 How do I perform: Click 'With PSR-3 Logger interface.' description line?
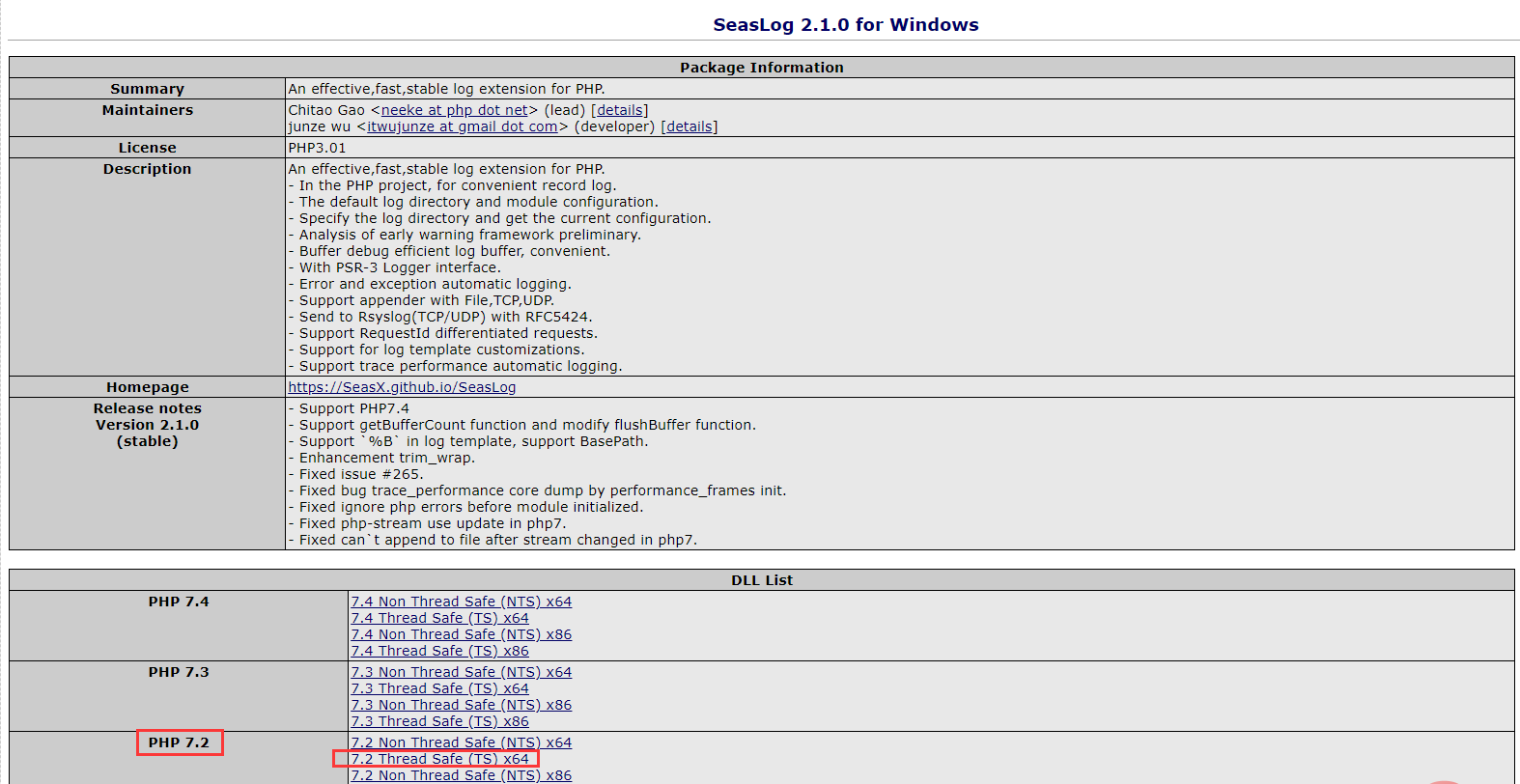click(x=394, y=267)
